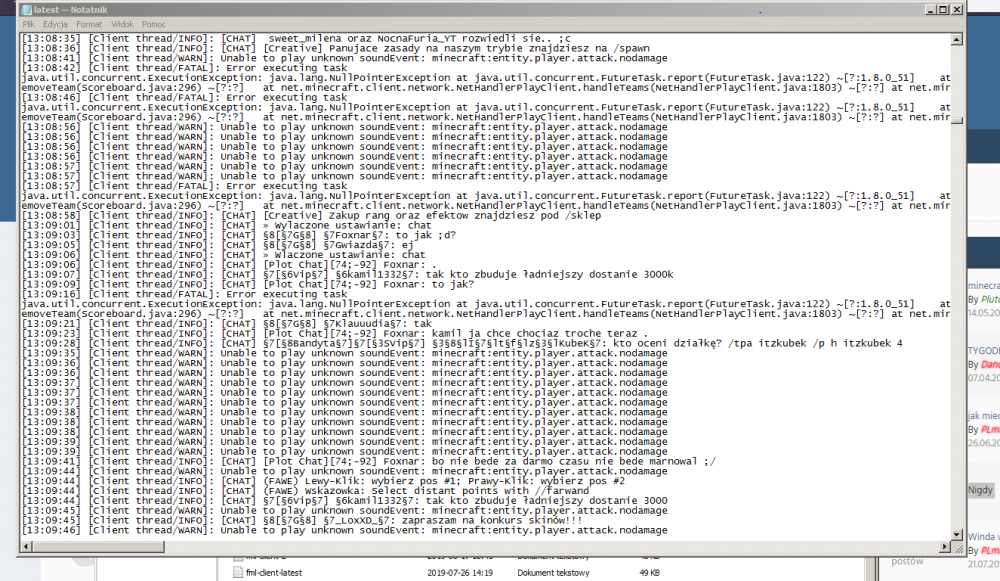The image size is (1000, 581).
Task: Click the date 2019-07-26 14:19 of fml-client-latest
Action: point(460,573)
